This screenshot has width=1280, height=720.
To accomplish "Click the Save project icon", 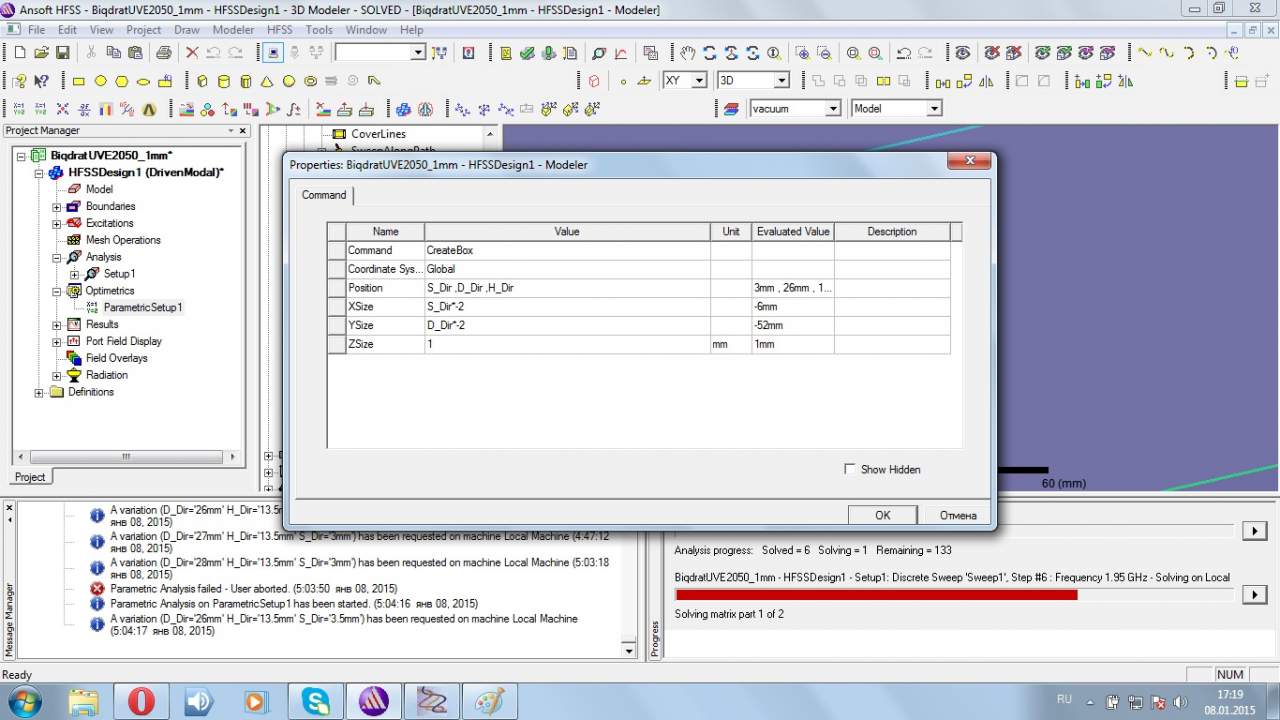I will [63, 53].
